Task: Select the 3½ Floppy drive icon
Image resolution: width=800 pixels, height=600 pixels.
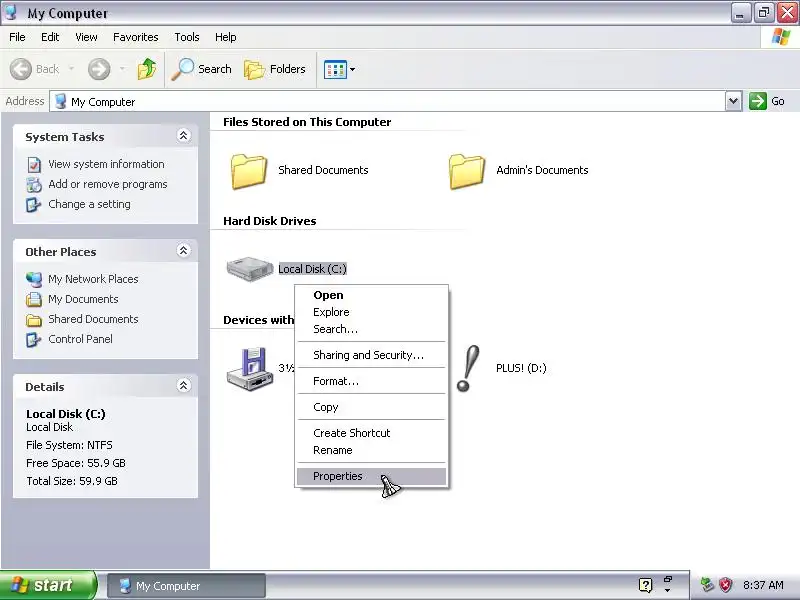Action: [249, 369]
